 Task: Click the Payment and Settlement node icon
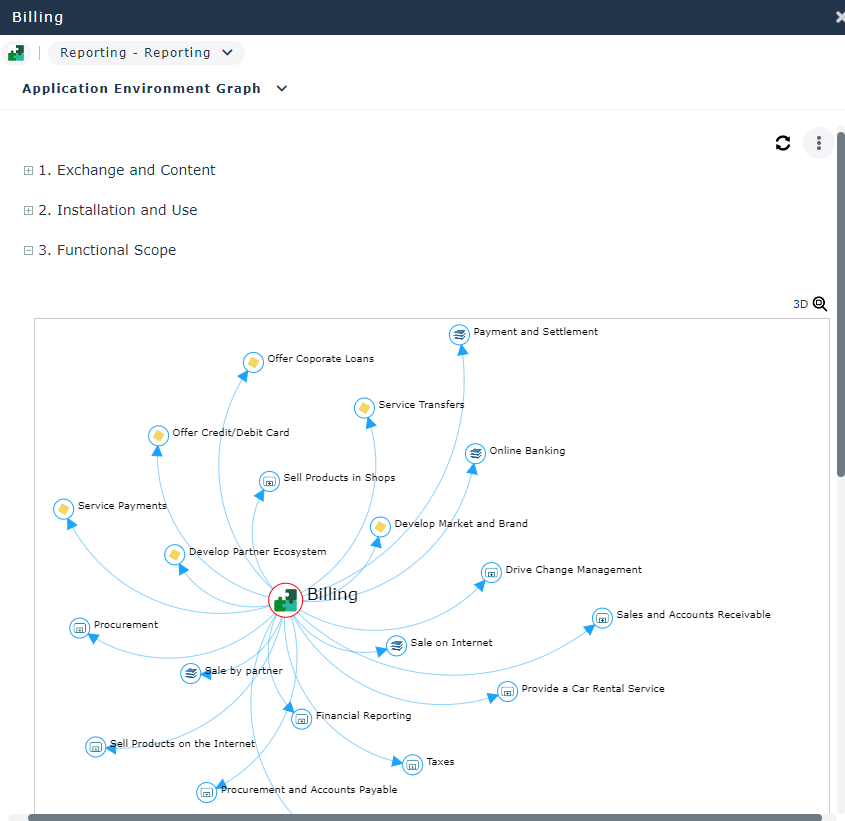click(459, 334)
